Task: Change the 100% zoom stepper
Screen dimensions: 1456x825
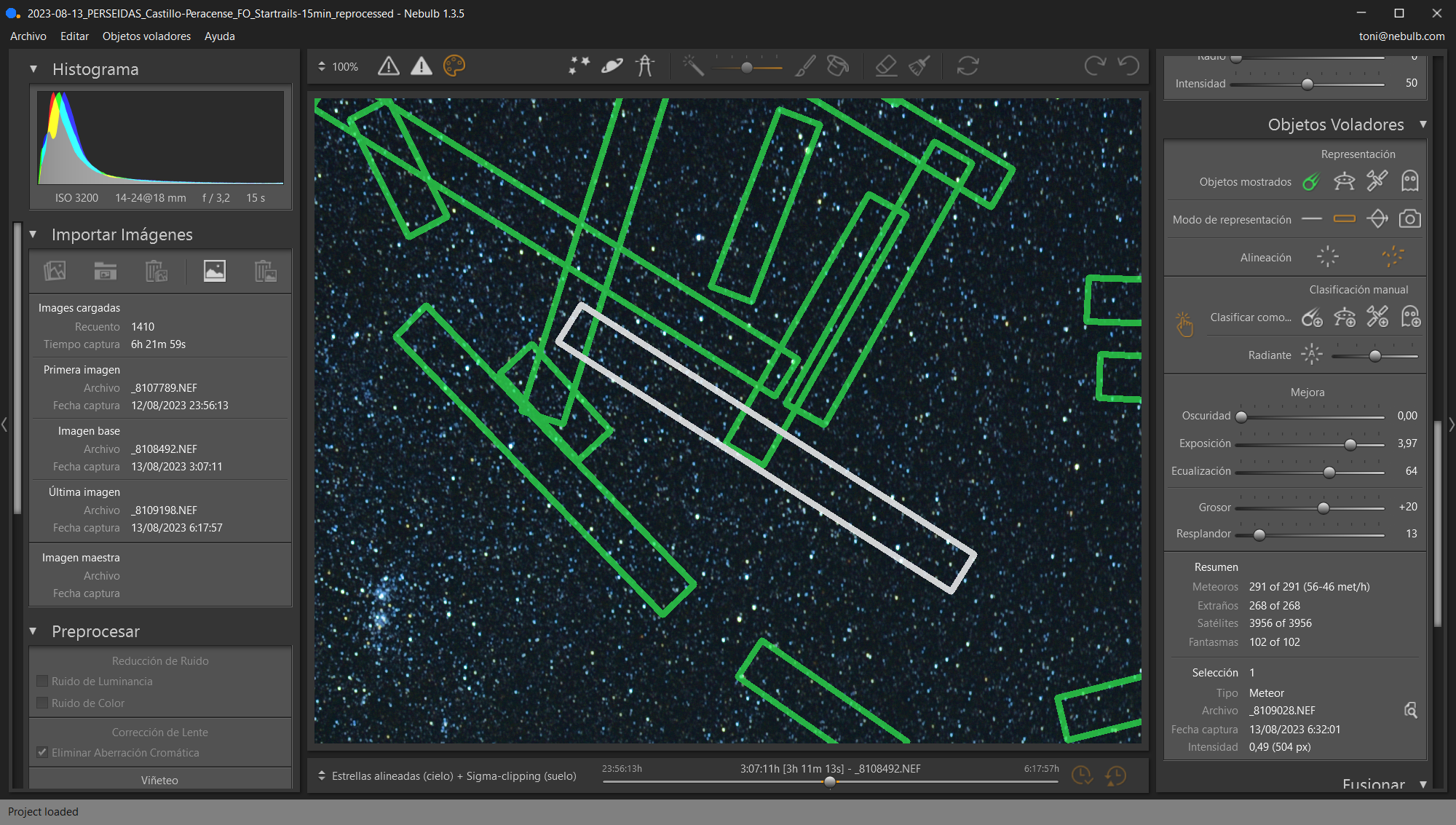Action: pyautogui.click(x=322, y=66)
